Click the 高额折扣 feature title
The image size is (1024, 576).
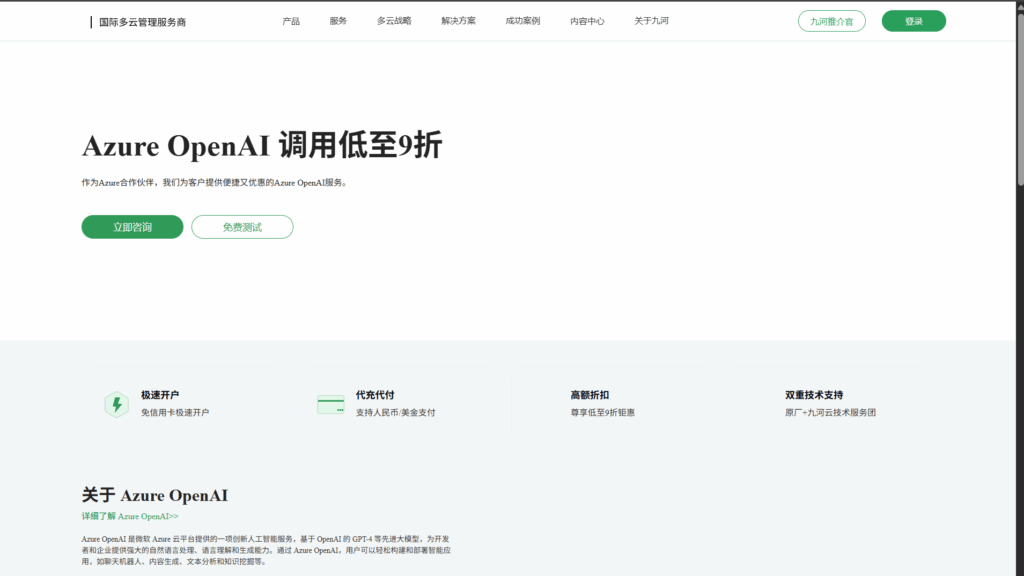590,395
